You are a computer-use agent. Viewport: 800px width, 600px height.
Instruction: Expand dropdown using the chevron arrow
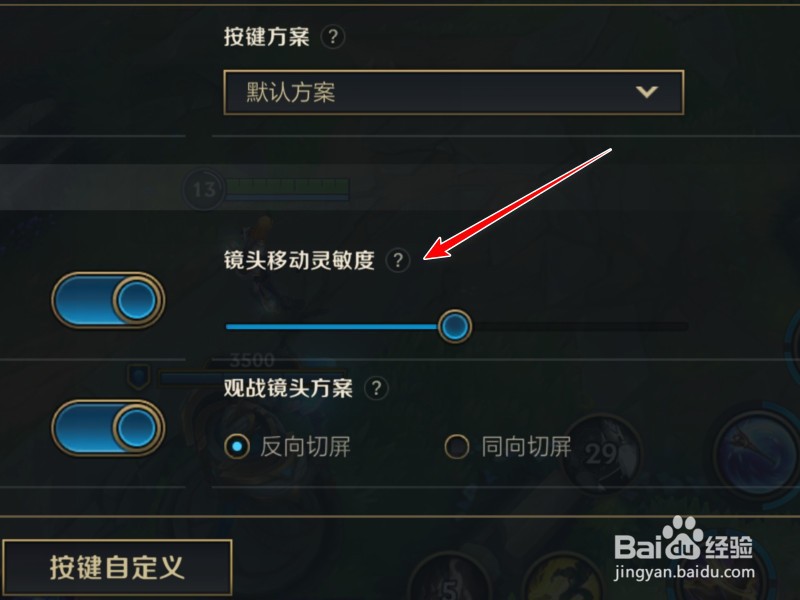(647, 92)
